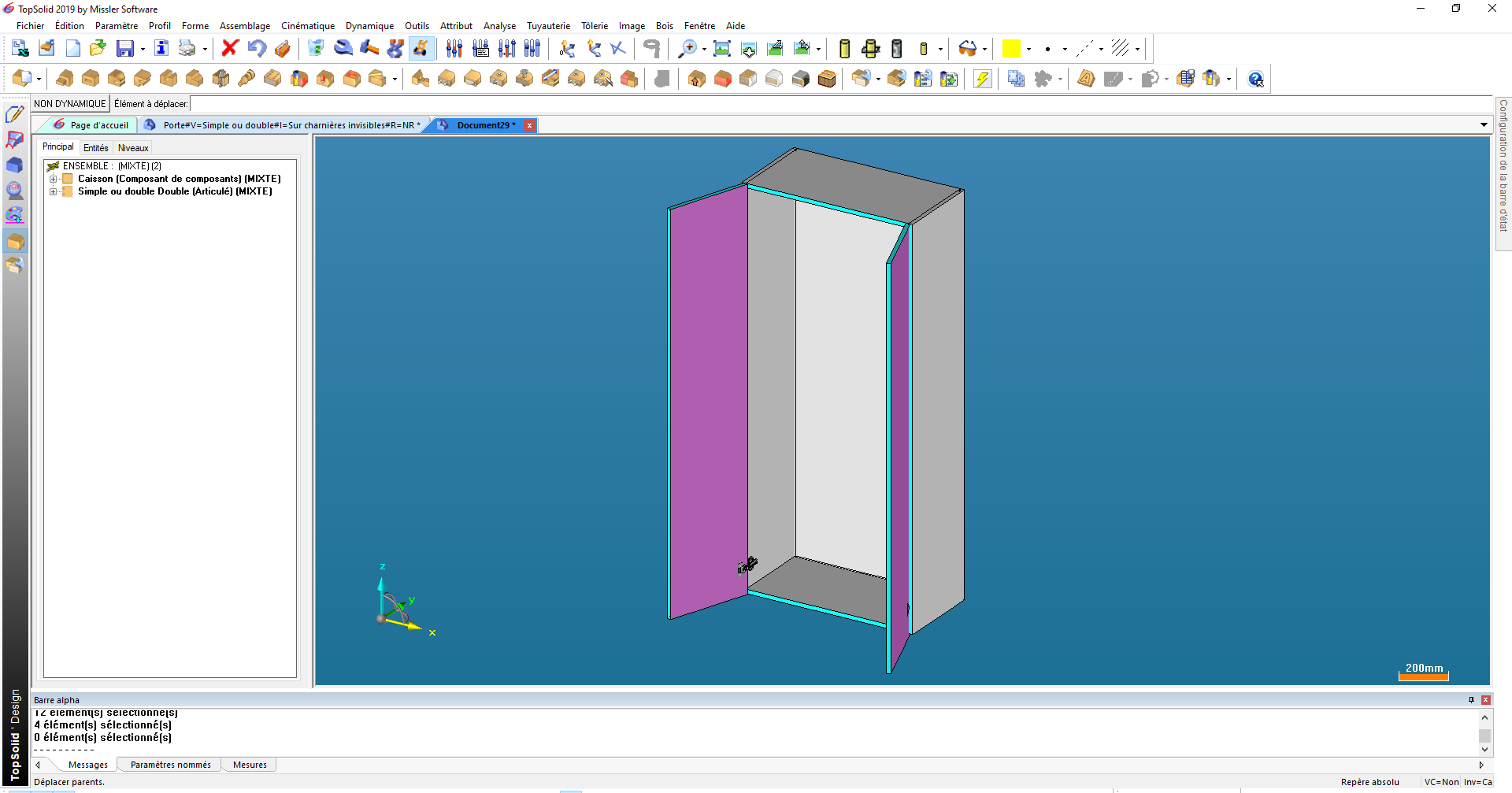
Task: Click the wooden letter A text icon
Action: 1086,79
